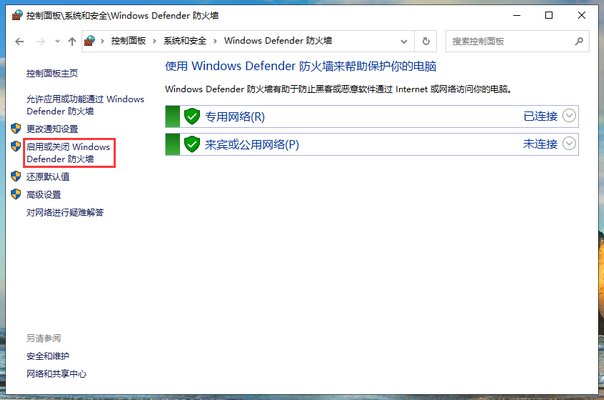Screen dimensions: 604x400
Task: Click shield icon beside 还原默认值
Action: (x=16, y=176)
